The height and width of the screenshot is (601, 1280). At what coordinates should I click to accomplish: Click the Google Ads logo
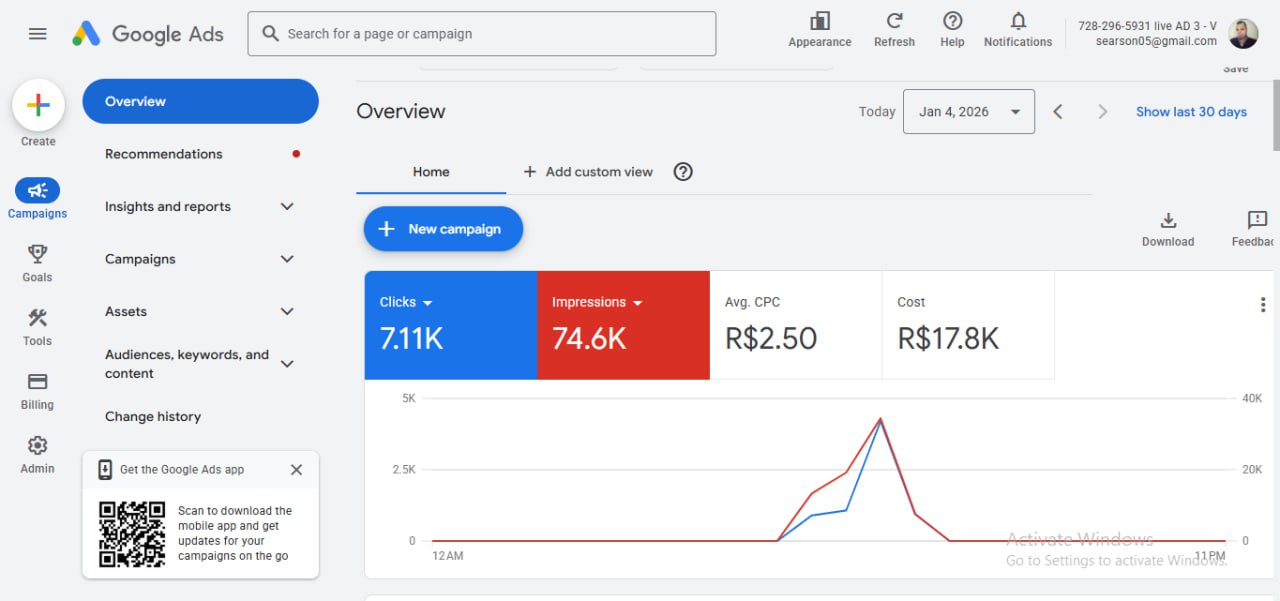(148, 34)
